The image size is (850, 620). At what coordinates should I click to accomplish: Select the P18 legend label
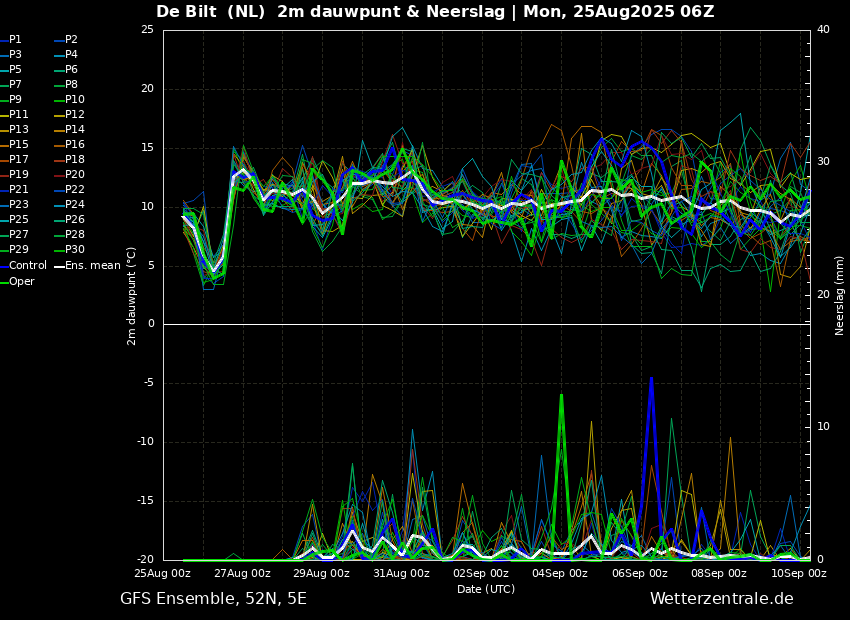pos(75,159)
